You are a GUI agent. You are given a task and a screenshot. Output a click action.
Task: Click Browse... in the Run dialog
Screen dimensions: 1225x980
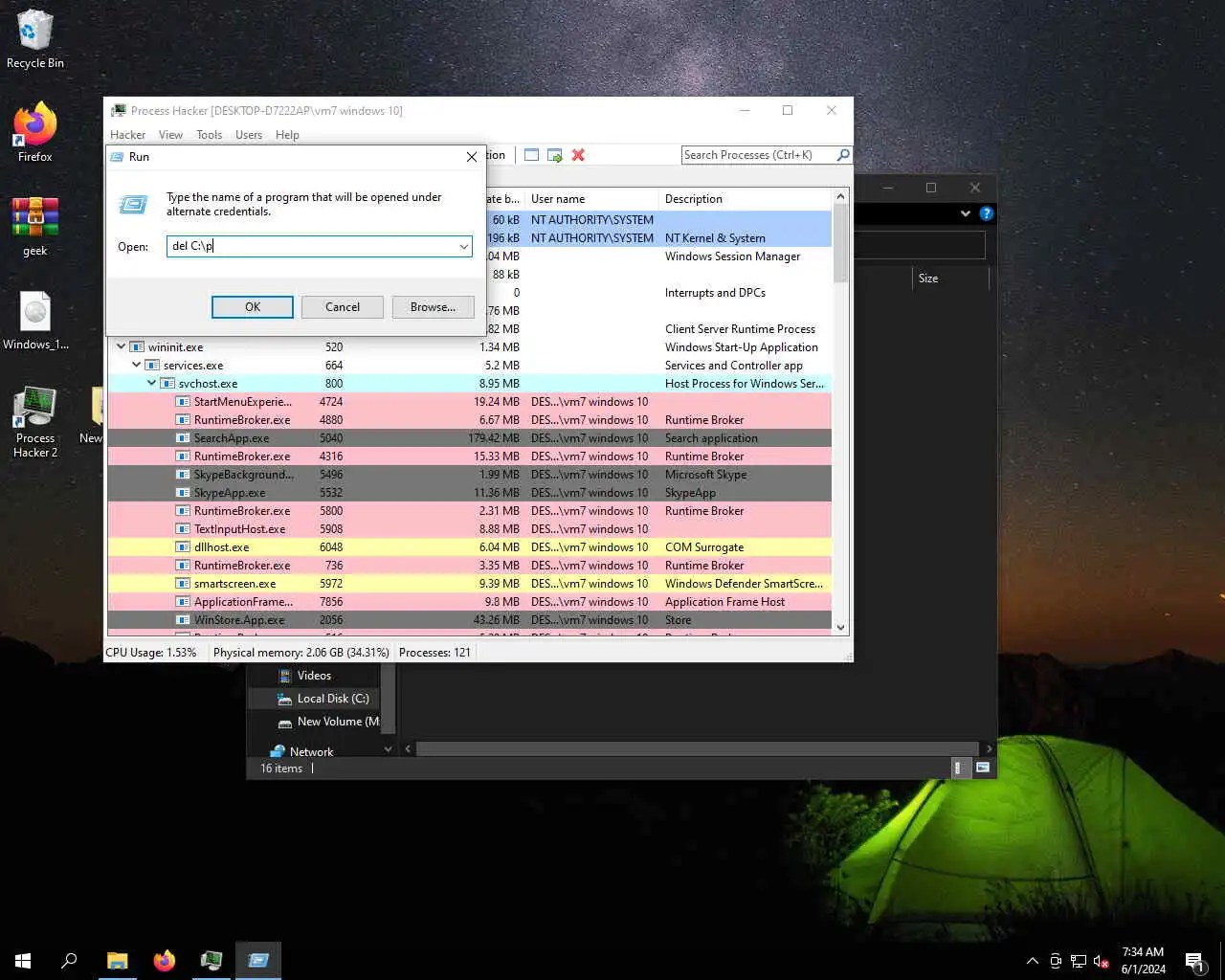pyautogui.click(x=433, y=307)
